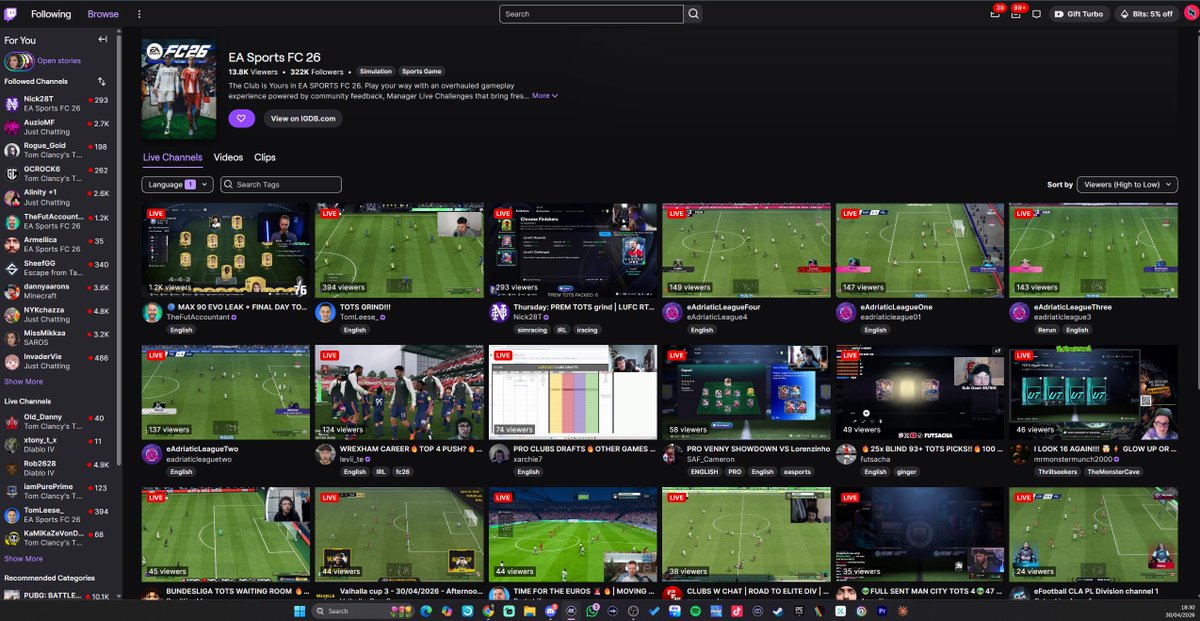The height and width of the screenshot is (621, 1200).
Task: Open Nick28T avatar under Thursday PREM TOTS stream
Action: pyautogui.click(x=499, y=313)
